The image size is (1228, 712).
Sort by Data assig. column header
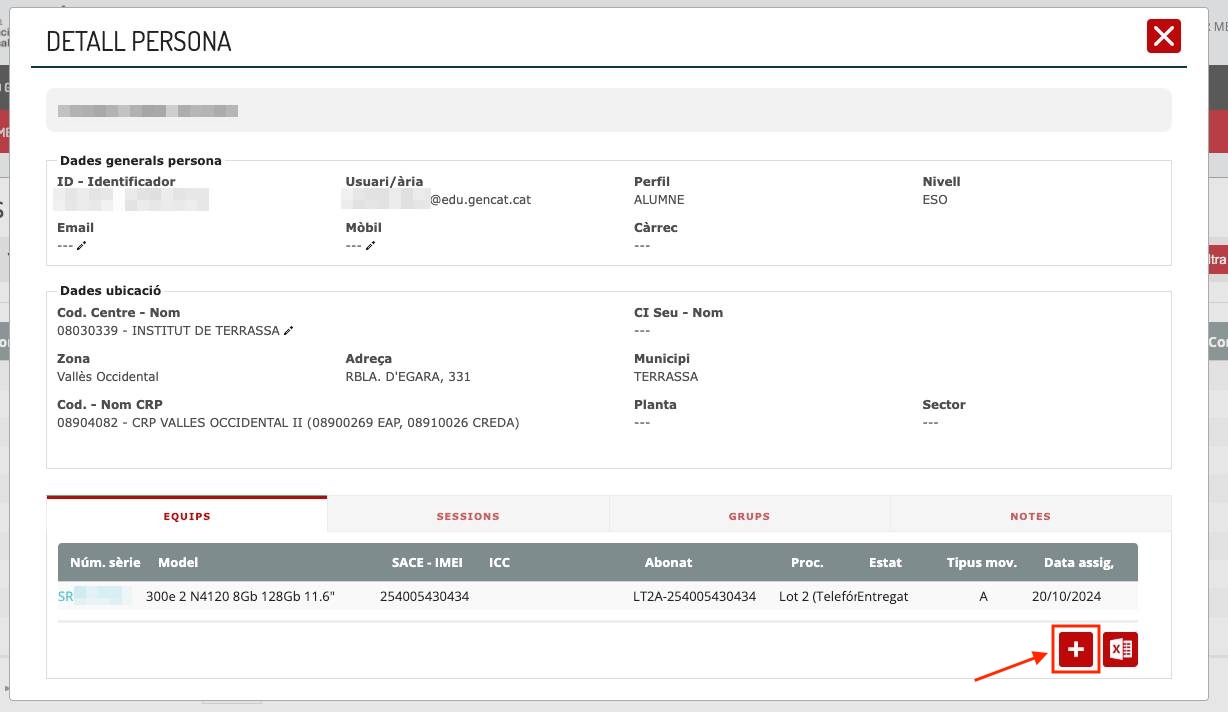[x=1078, y=563]
